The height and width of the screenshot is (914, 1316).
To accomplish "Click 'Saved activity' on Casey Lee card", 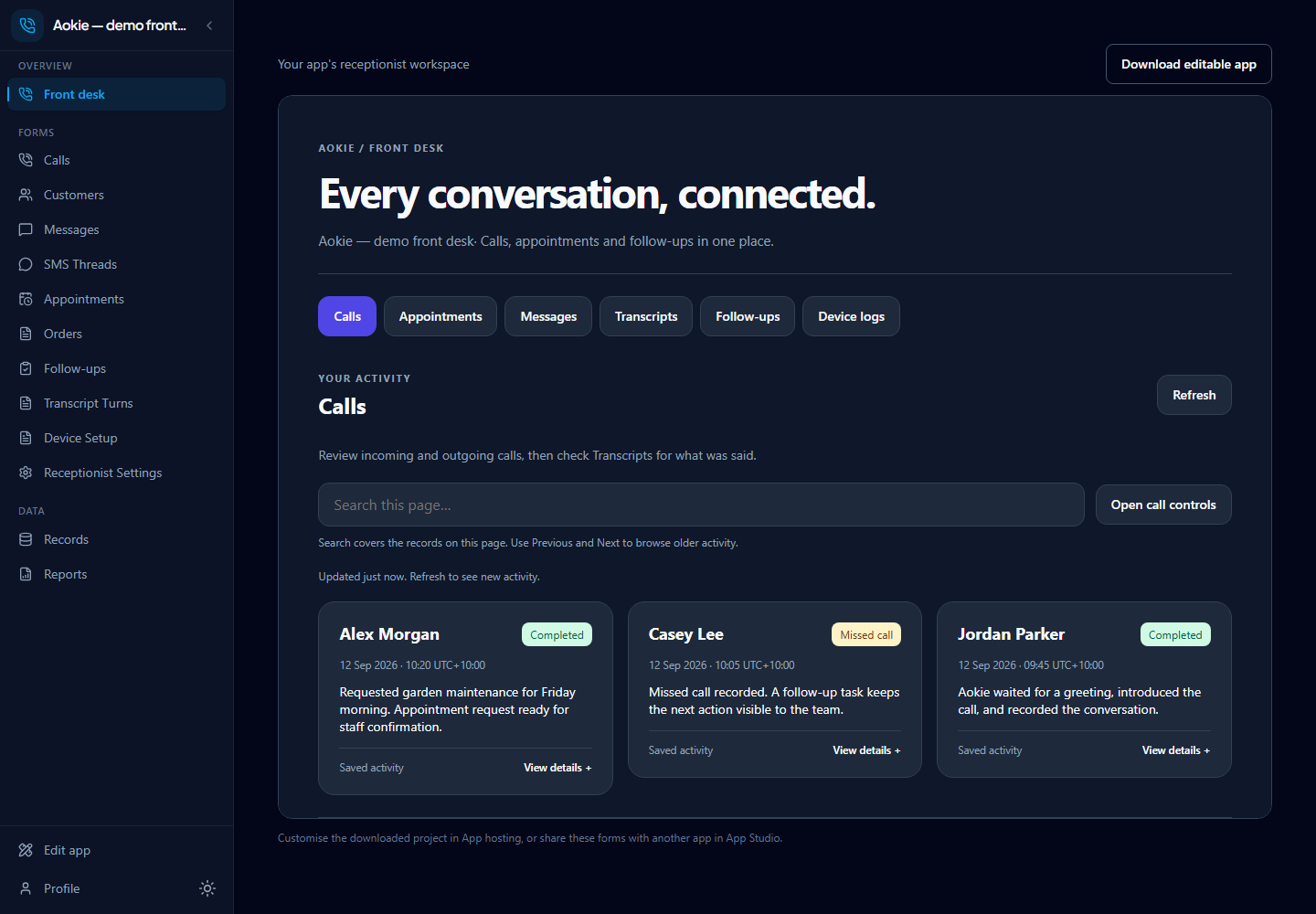I will pos(681,750).
